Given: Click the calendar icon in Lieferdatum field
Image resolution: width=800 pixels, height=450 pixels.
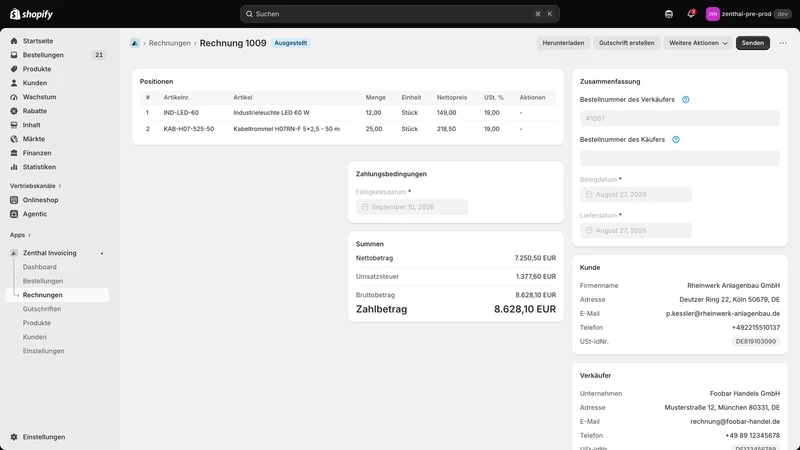Looking at the screenshot, I should 589,231.
